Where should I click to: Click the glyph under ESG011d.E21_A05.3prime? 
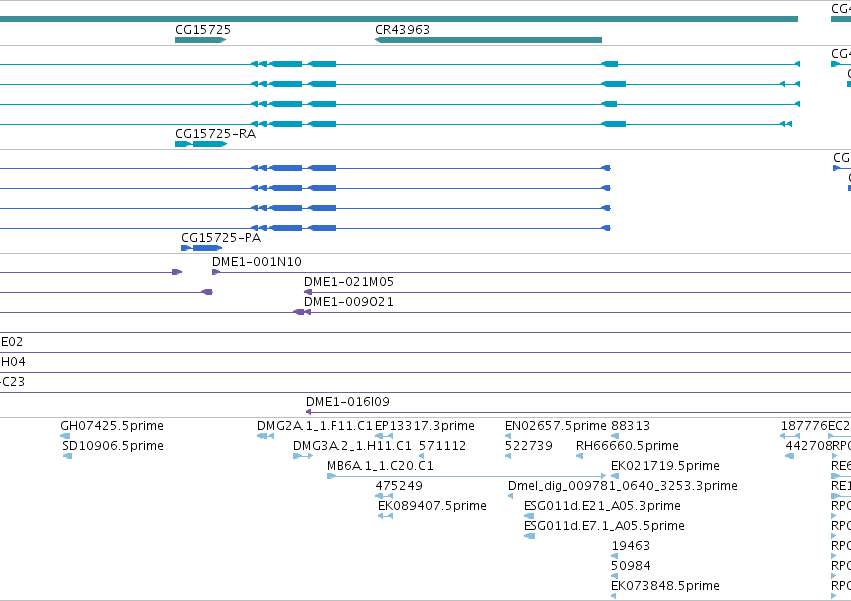529,516
